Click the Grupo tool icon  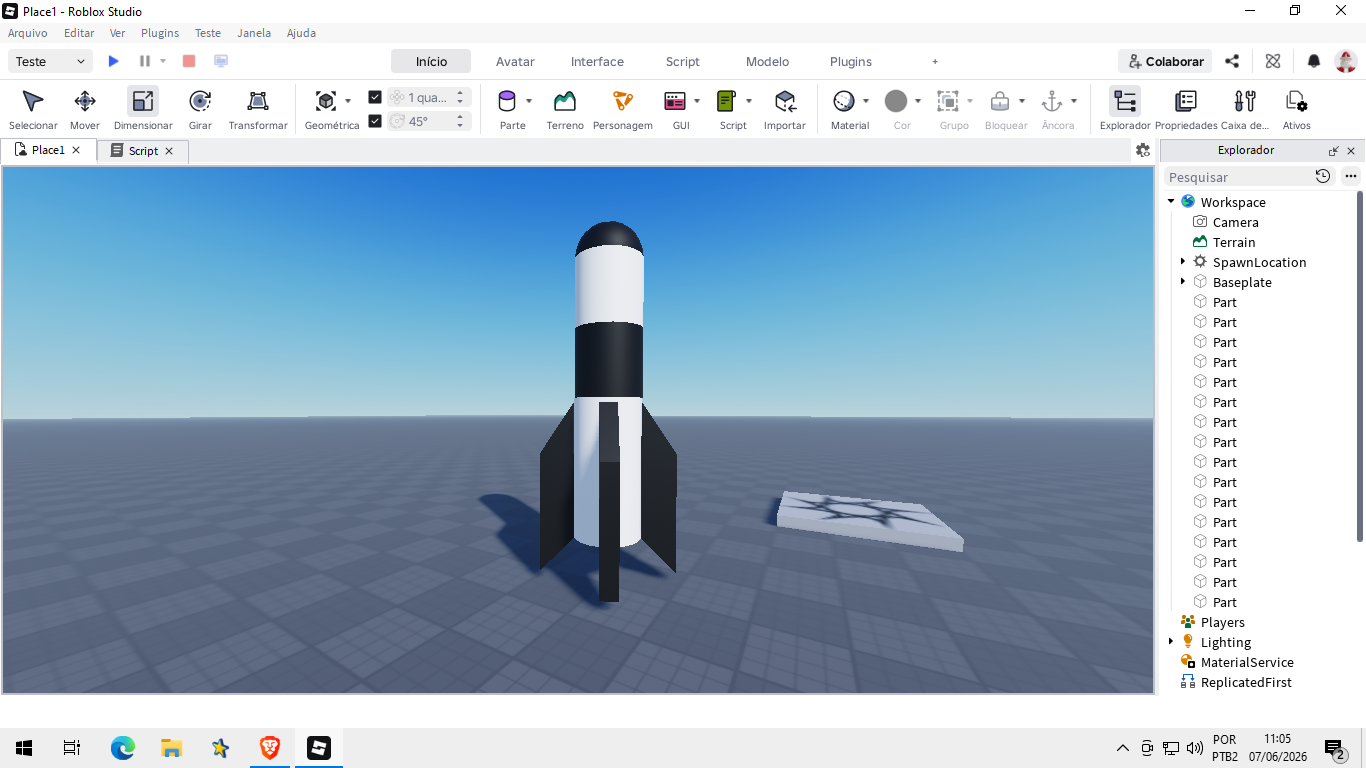[948, 101]
